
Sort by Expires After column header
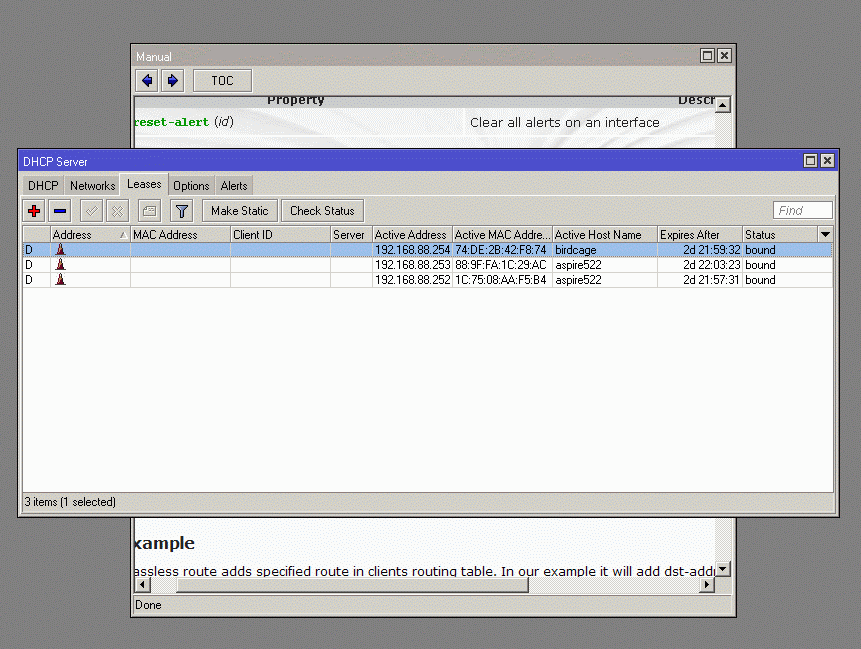(700, 234)
